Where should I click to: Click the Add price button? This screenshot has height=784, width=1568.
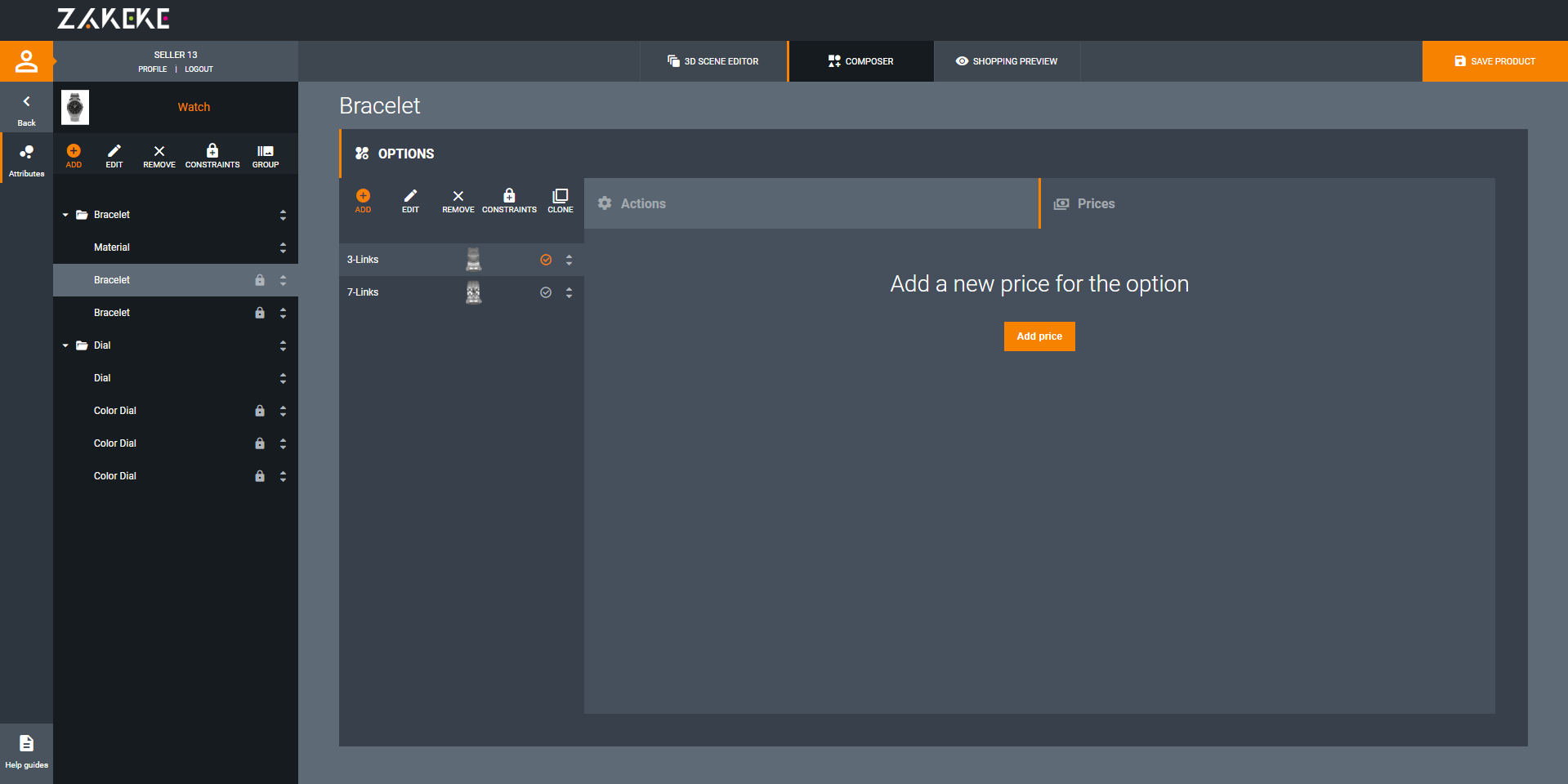1039,336
